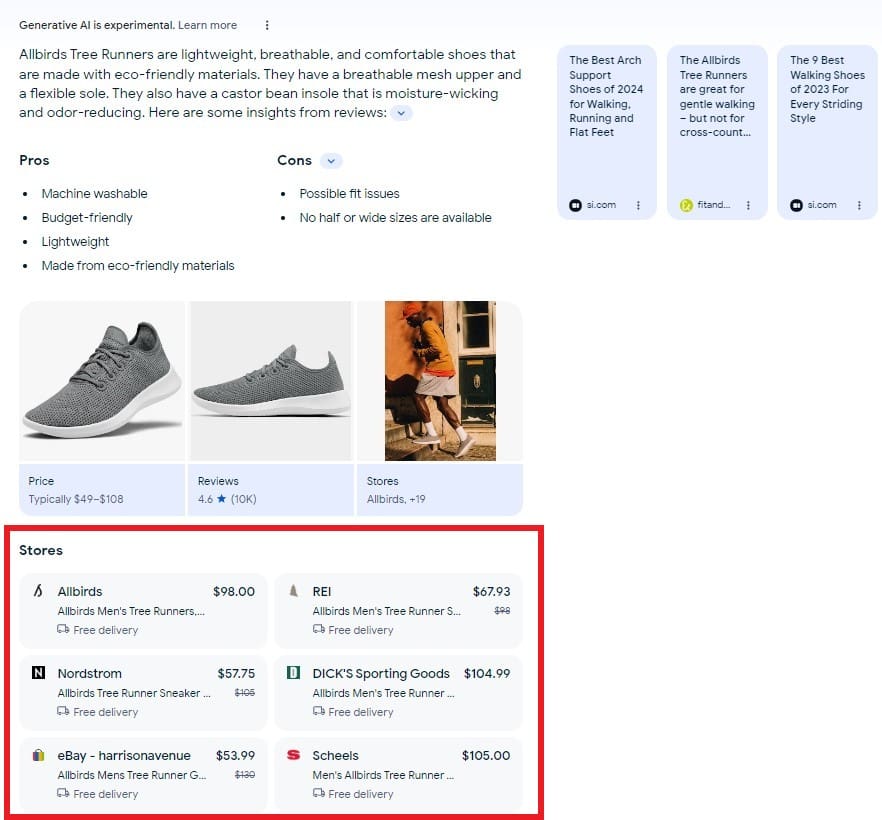
Task: Expand the Cons section chevron
Action: (331, 161)
